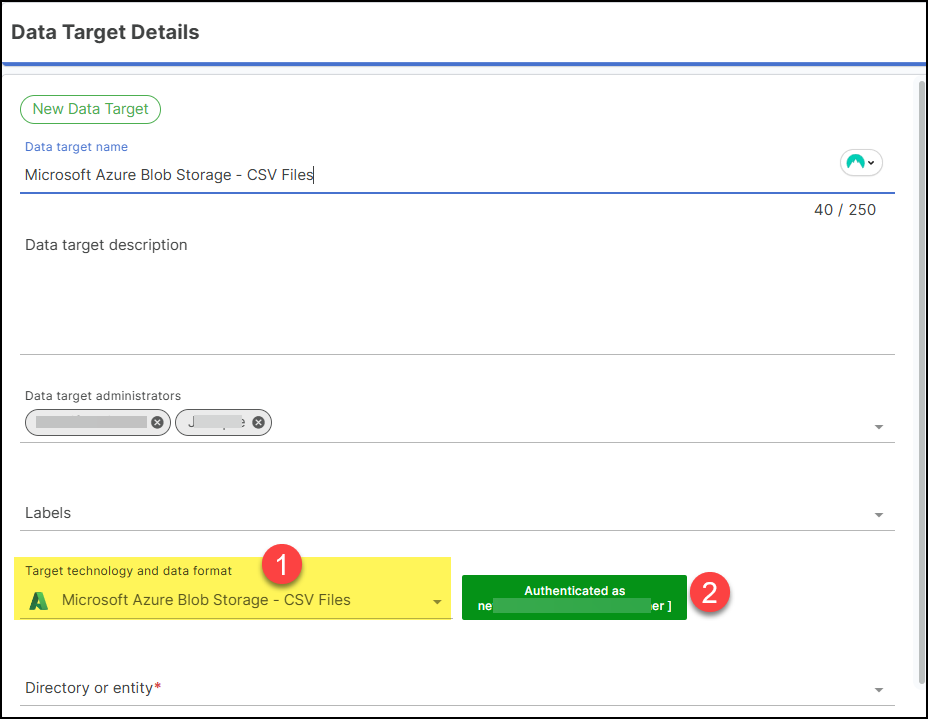This screenshot has height=719, width=928.
Task: Remove the first administrator chip
Action: coord(157,423)
